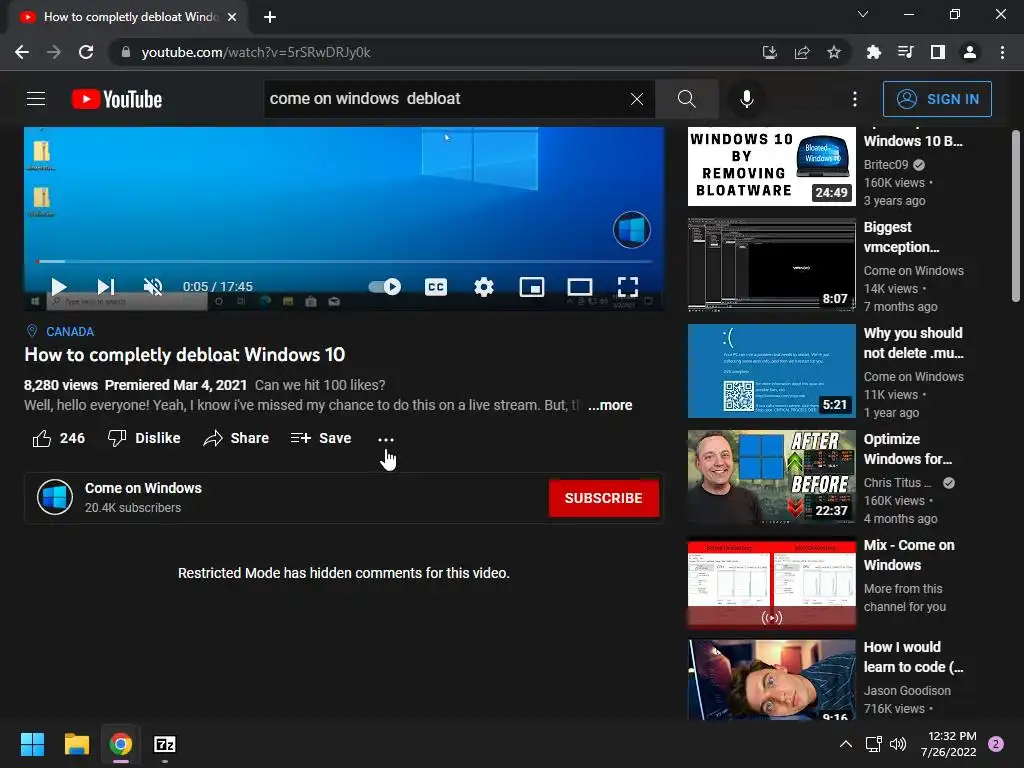The height and width of the screenshot is (768, 1024).
Task: Open YouTube settings three-dot menu
Action: coord(855,99)
